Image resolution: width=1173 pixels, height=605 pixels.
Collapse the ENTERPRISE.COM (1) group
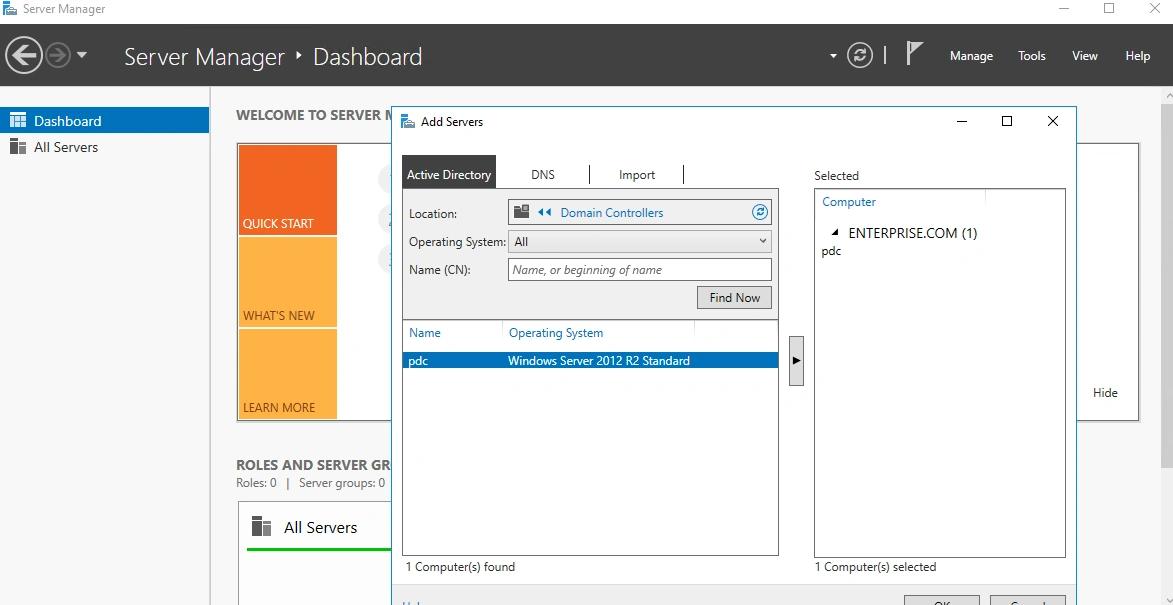click(835, 233)
